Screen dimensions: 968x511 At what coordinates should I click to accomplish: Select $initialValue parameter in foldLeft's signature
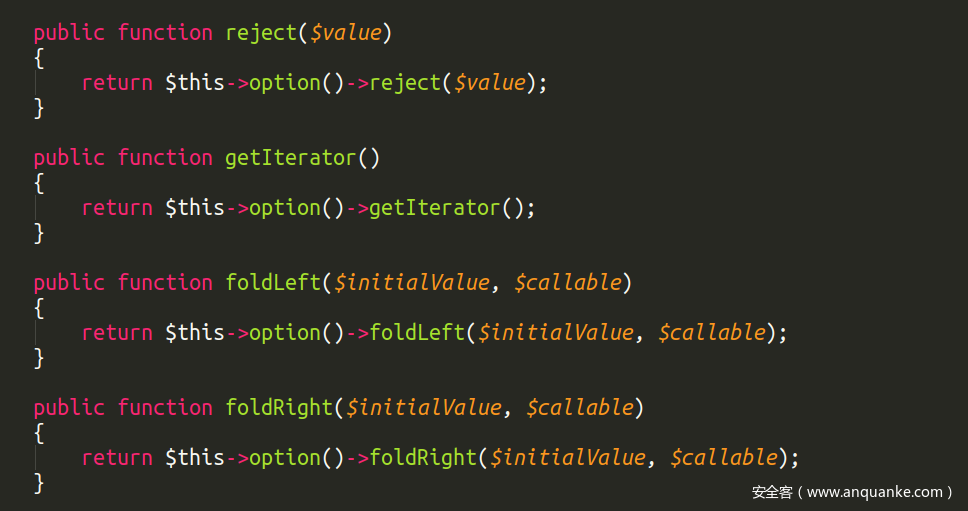pyautogui.click(x=411, y=283)
